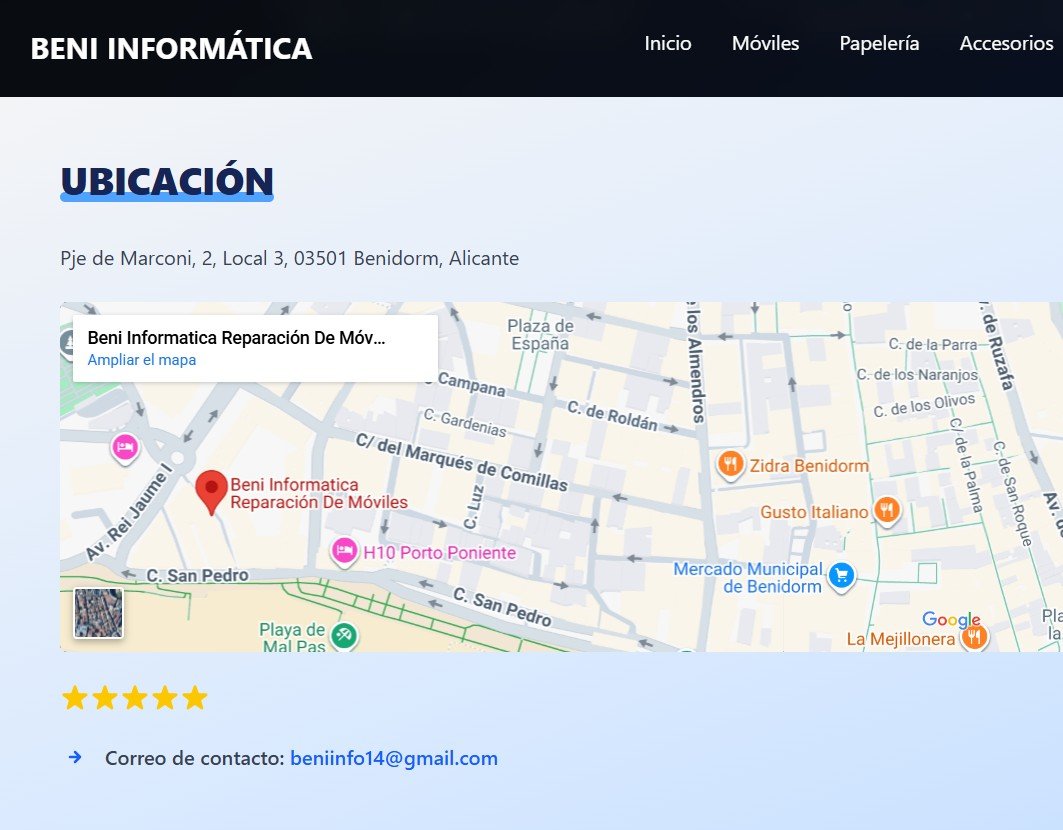Open the satellite view thumbnail on the map

[x=97, y=612]
